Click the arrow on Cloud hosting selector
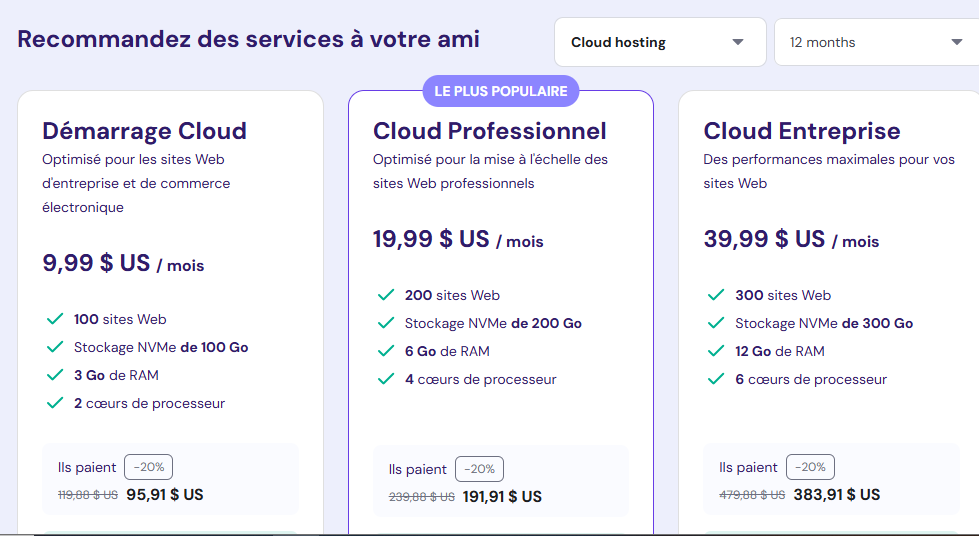This screenshot has height=536, width=979. pos(737,42)
